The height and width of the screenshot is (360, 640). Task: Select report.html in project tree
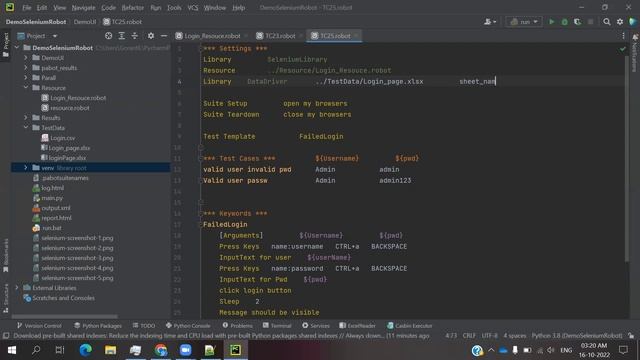click(56, 218)
